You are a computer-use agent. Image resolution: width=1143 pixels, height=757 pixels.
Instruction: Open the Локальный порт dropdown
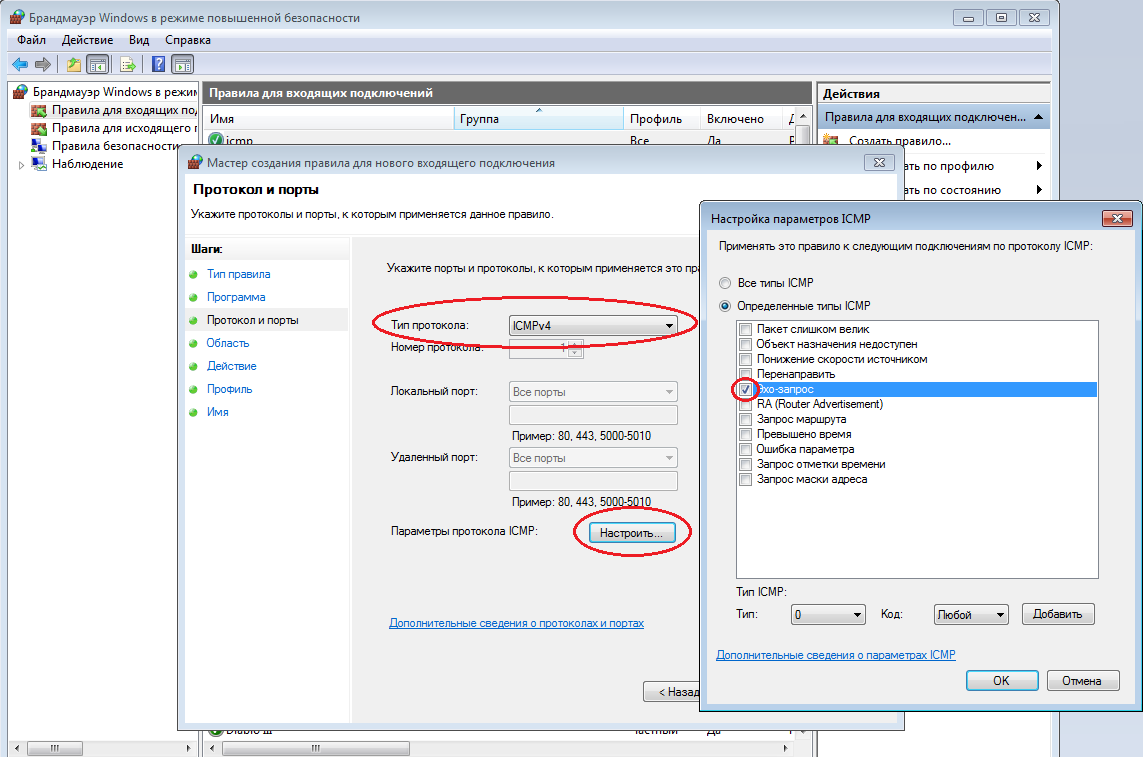(593, 392)
